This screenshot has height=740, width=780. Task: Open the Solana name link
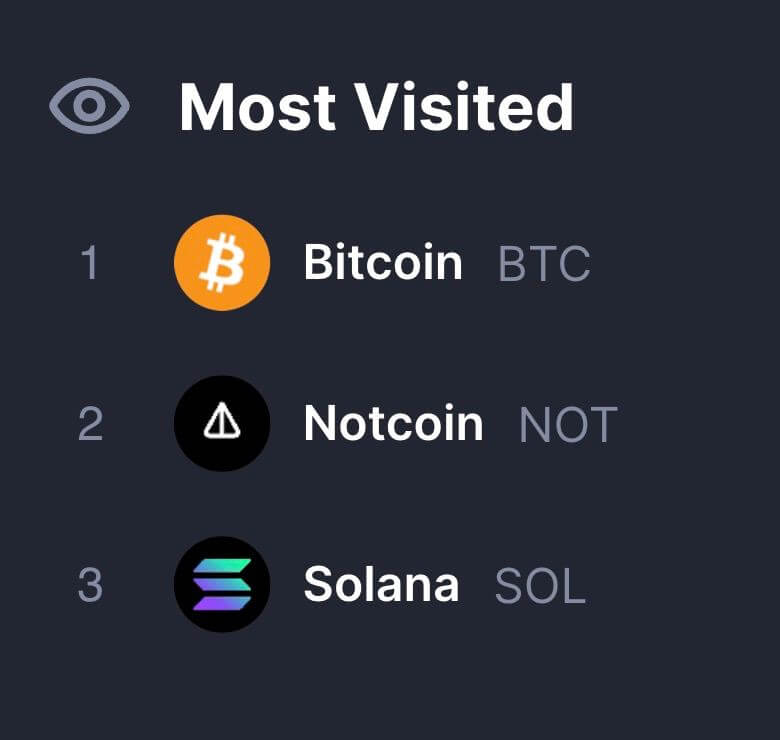click(x=381, y=585)
